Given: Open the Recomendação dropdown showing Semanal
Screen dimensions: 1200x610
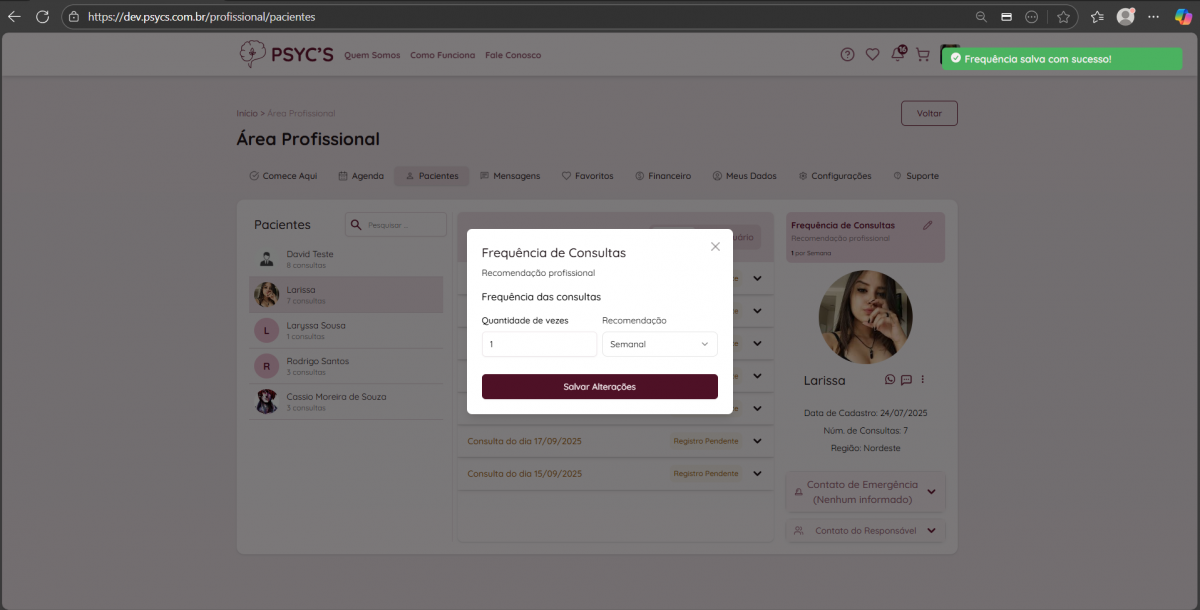Looking at the screenshot, I should coord(659,344).
